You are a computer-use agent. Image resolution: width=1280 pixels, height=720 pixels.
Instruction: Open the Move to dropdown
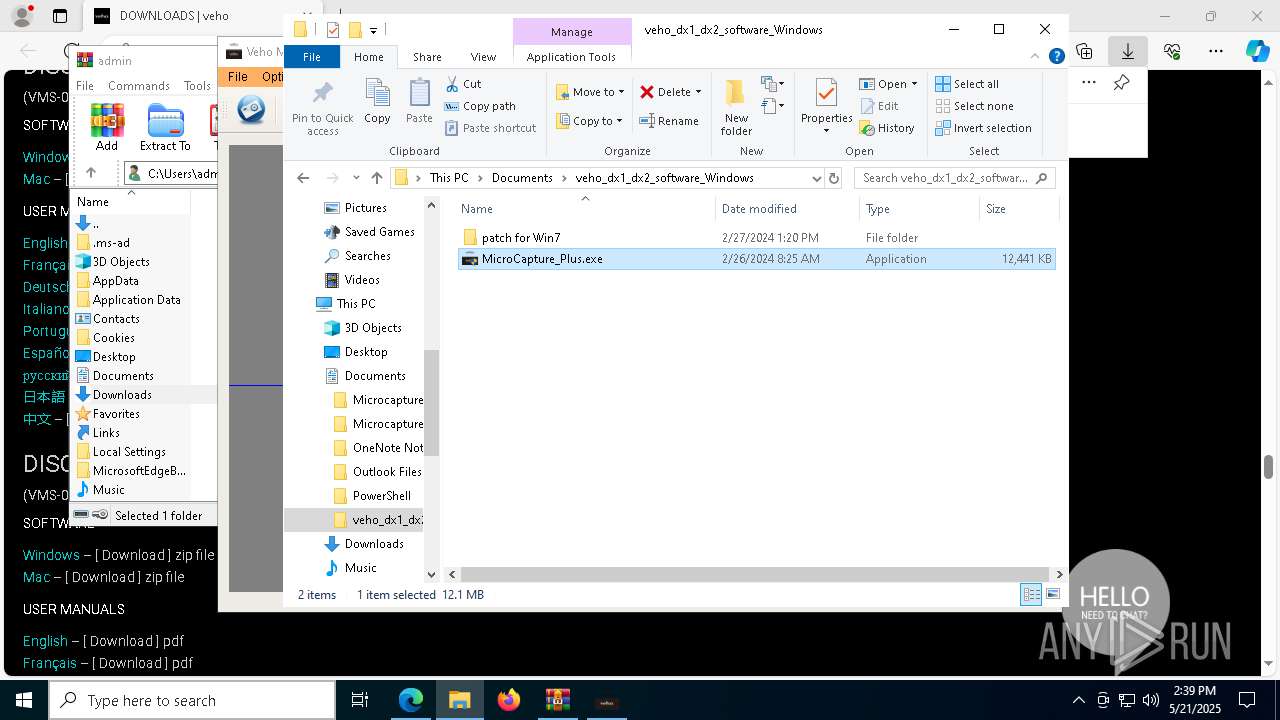(x=590, y=92)
